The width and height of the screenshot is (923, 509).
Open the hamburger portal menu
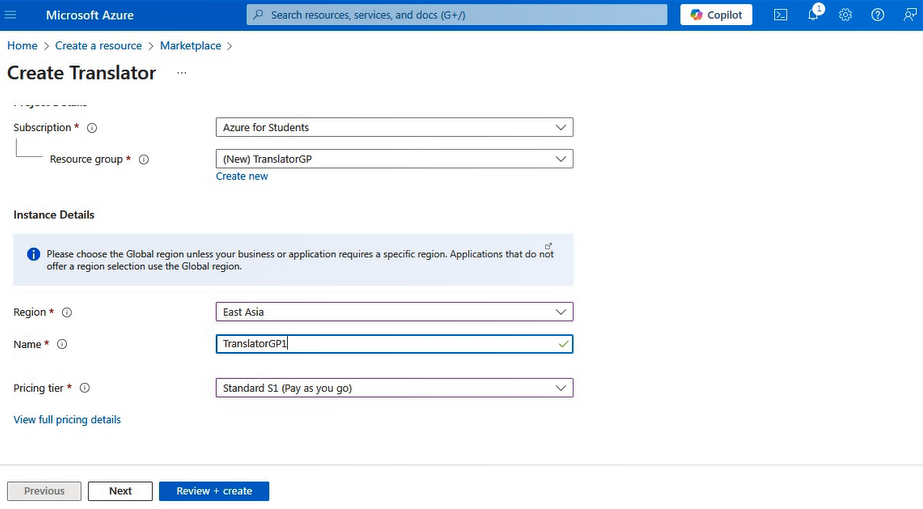[x=11, y=15]
